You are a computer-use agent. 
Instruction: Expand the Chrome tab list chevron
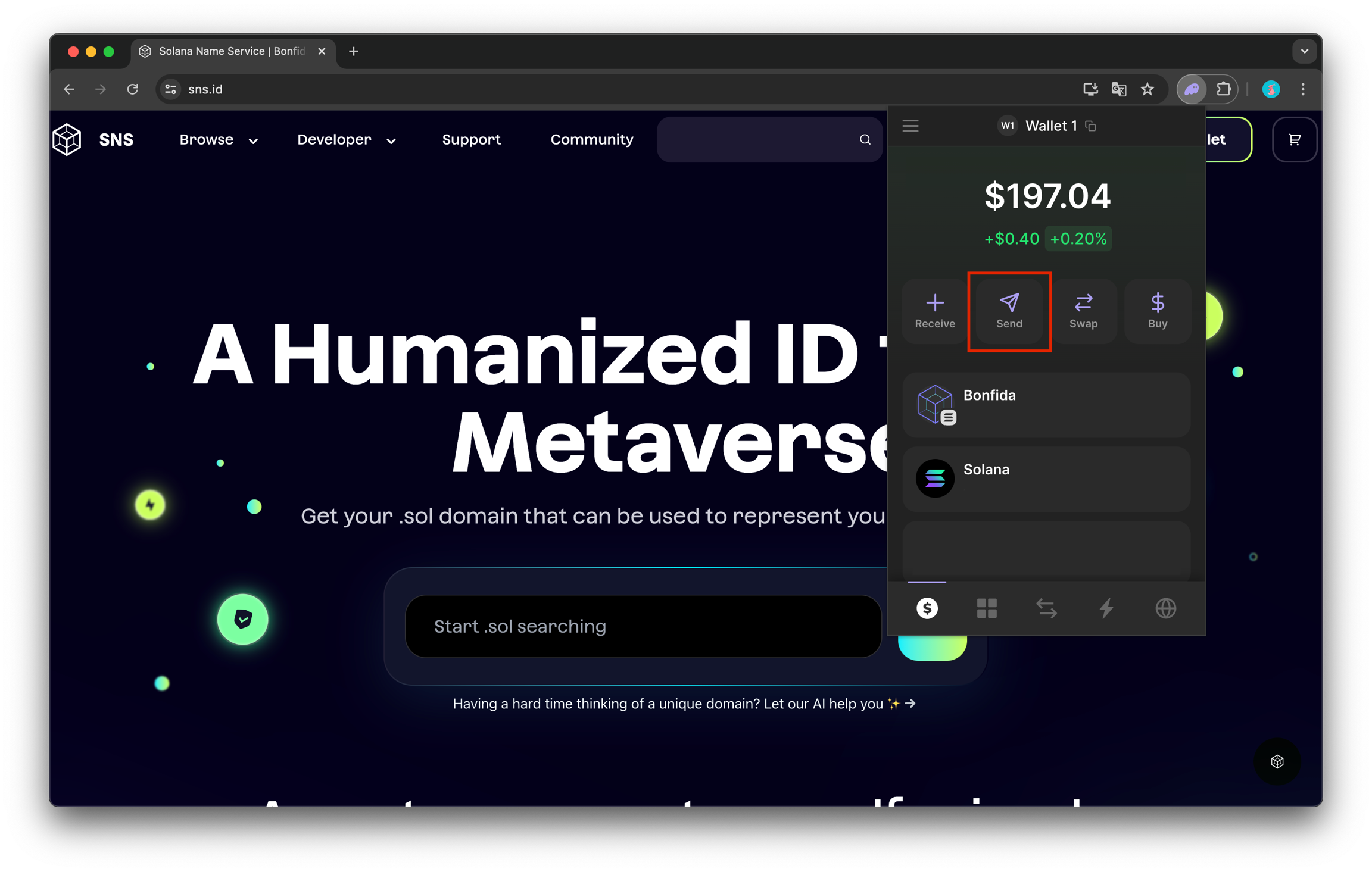[1304, 51]
